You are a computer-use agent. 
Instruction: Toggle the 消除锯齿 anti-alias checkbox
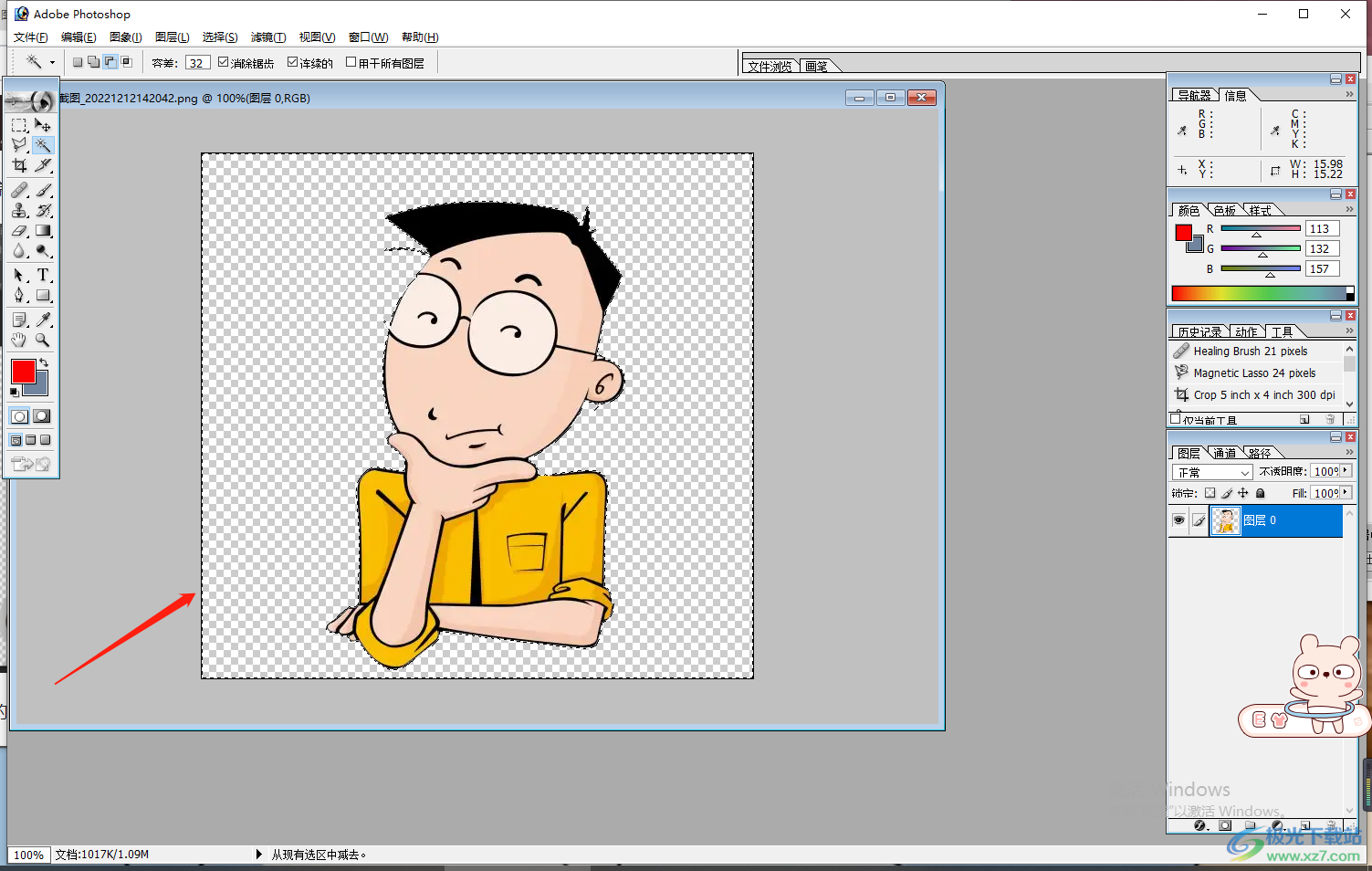(x=223, y=62)
